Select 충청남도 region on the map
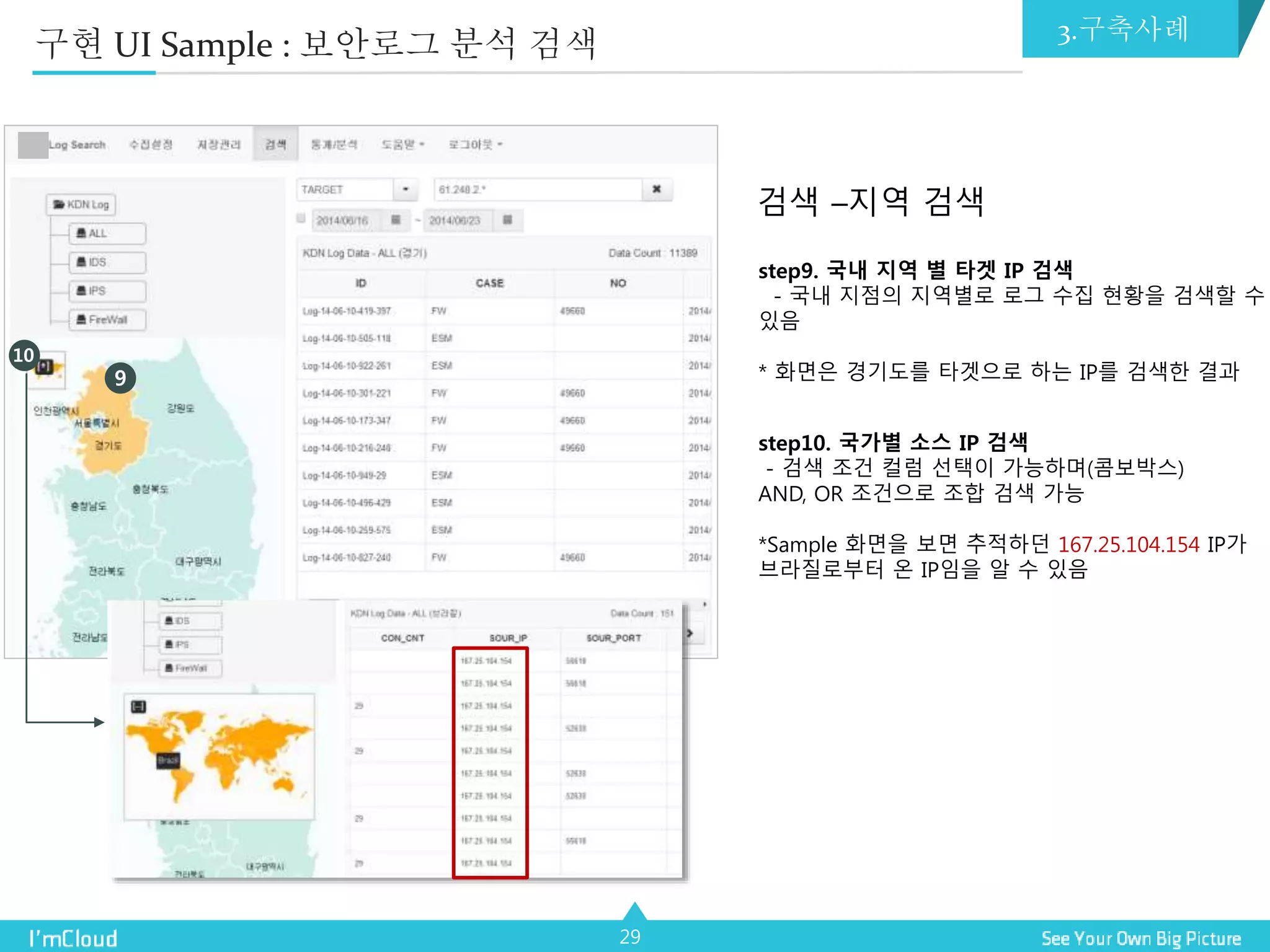 tap(89, 506)
